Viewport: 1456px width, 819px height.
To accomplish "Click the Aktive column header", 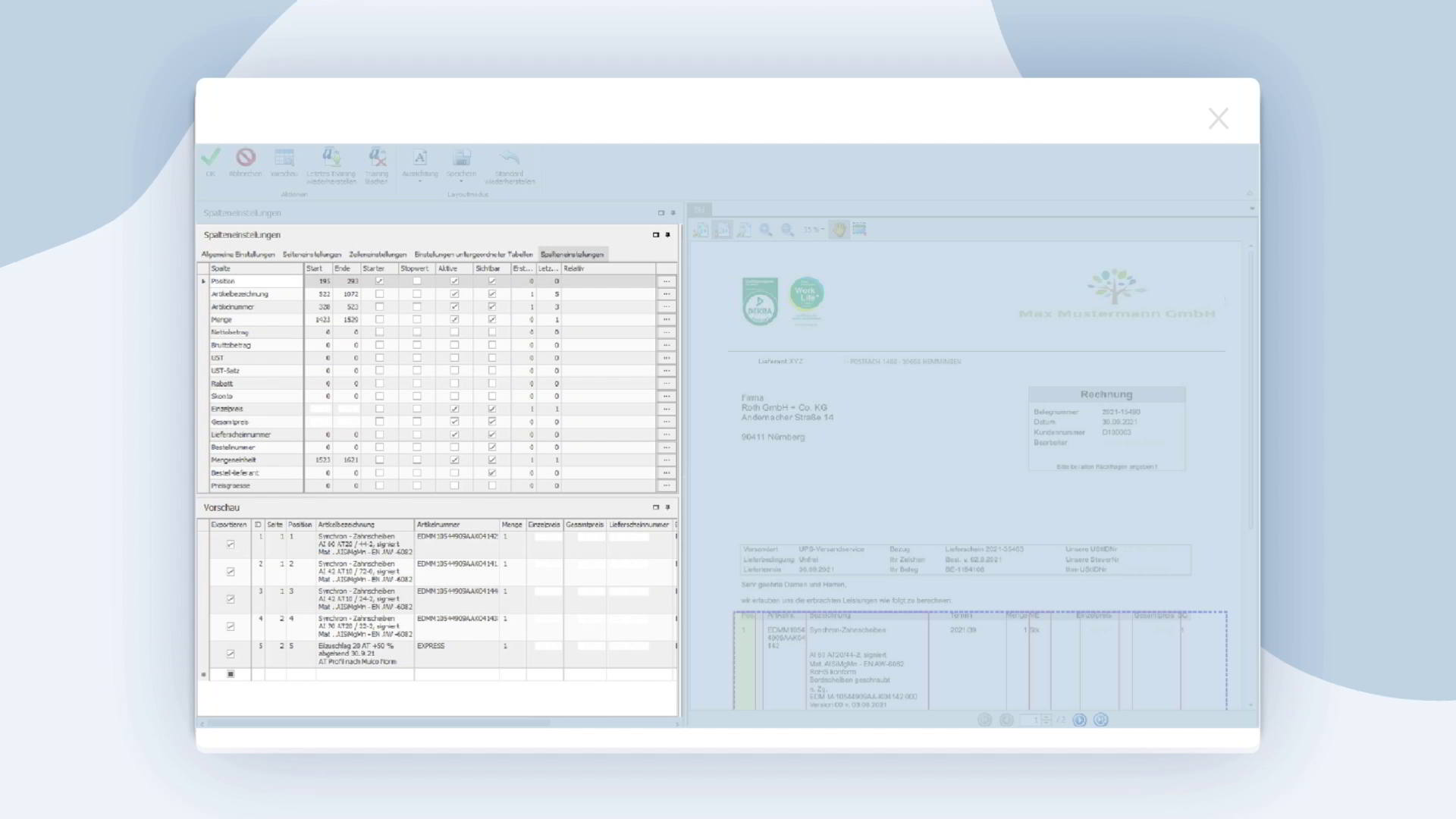I will tap(454, 268).
